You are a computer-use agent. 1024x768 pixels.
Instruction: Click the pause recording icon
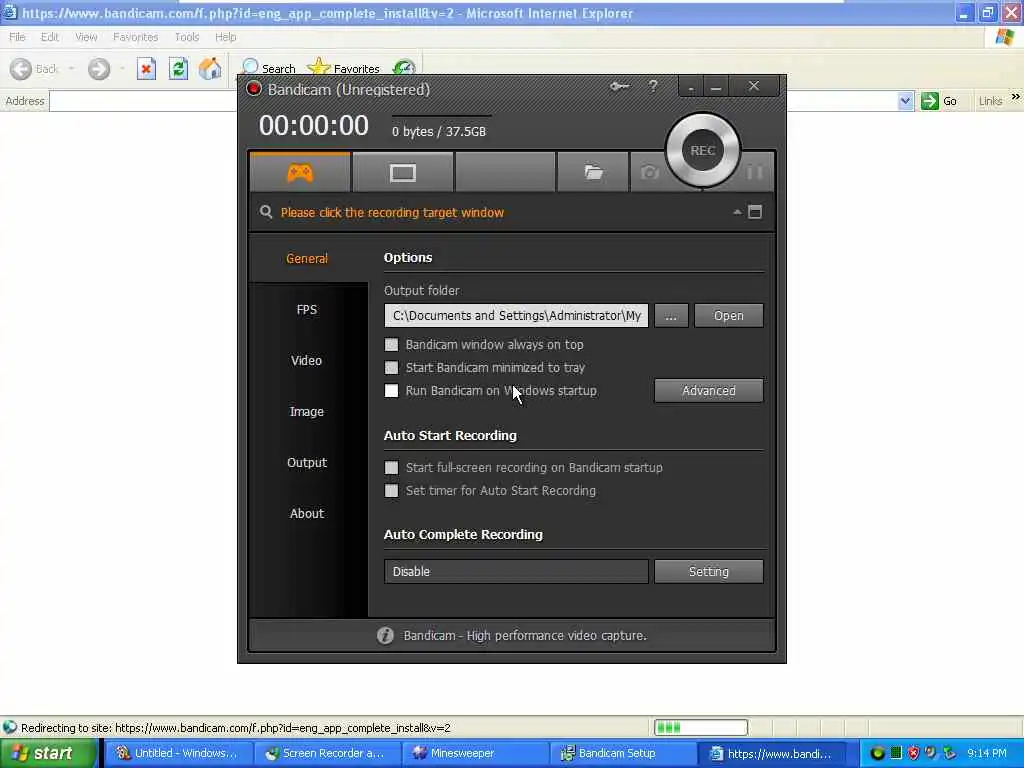click(754, 172)
